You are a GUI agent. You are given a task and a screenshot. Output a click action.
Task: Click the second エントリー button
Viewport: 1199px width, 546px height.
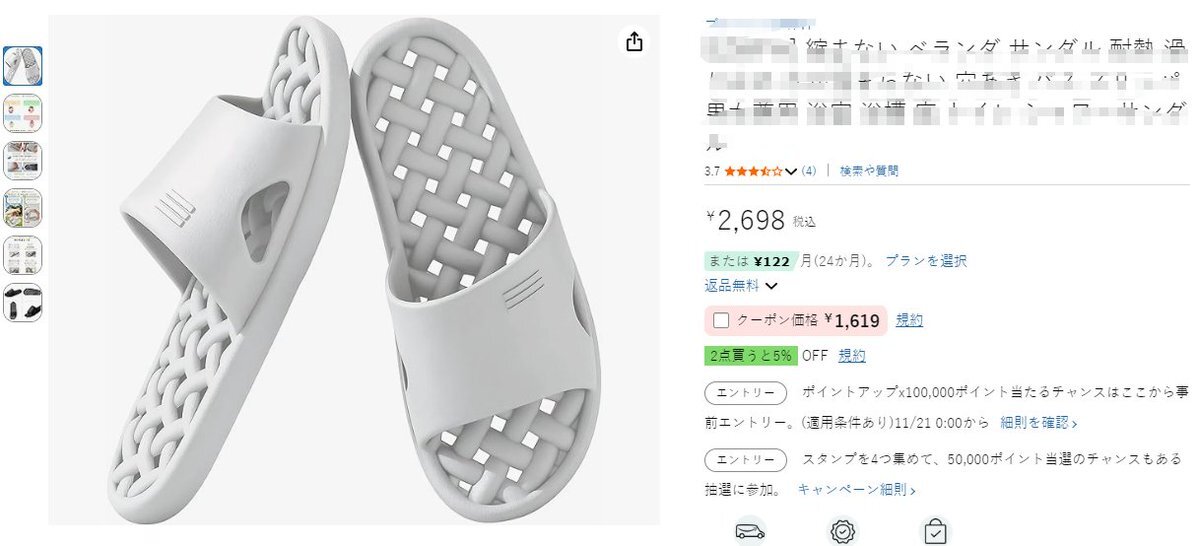(x=745, y=460)
